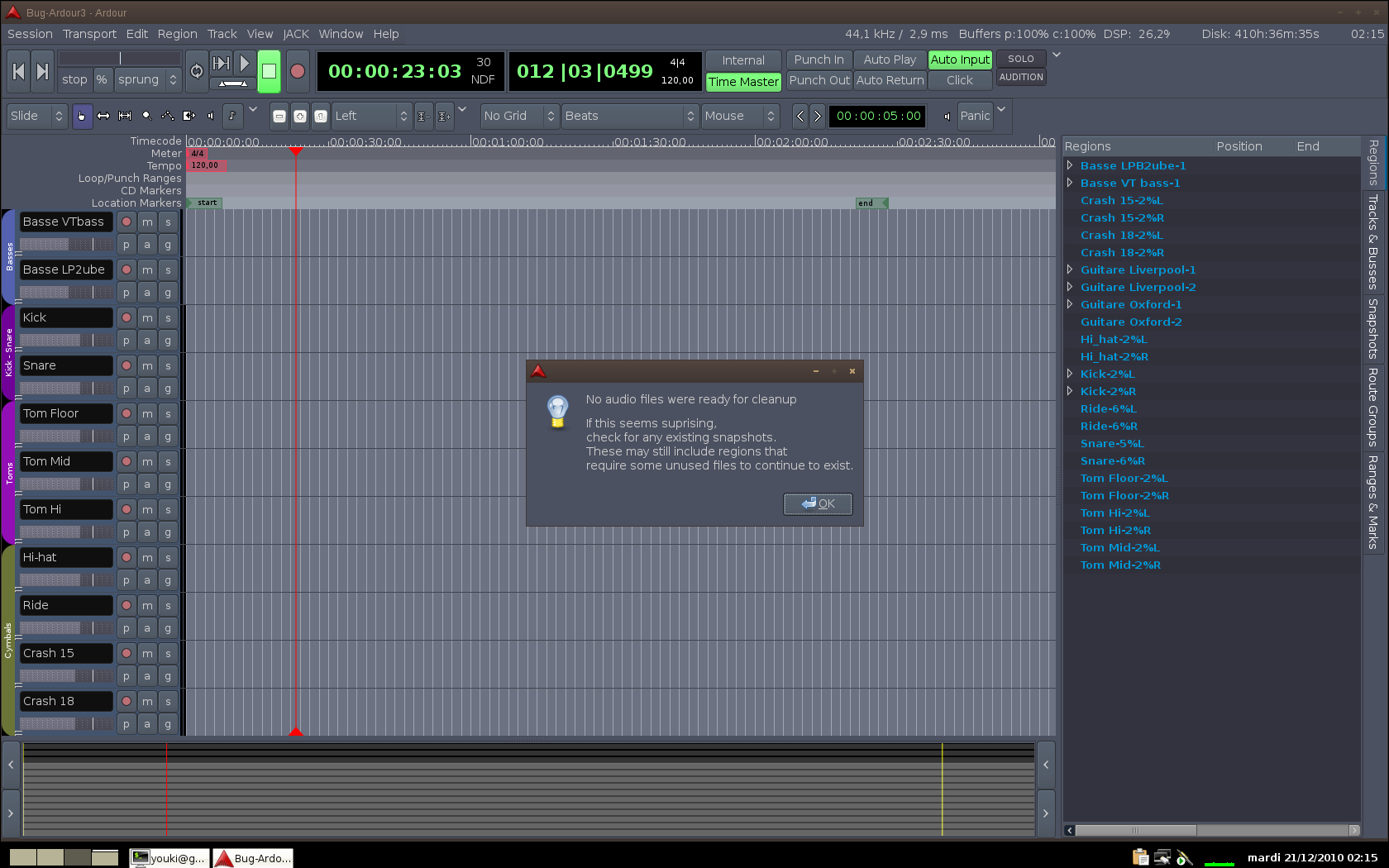Jump to session start with rewind button
Screen dimensions: 1389x868
(18, 71)
